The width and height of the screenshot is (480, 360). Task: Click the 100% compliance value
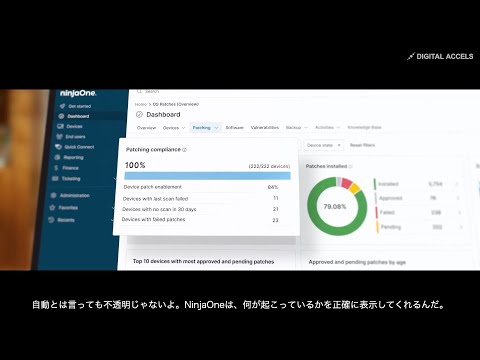tap(135, 165)
